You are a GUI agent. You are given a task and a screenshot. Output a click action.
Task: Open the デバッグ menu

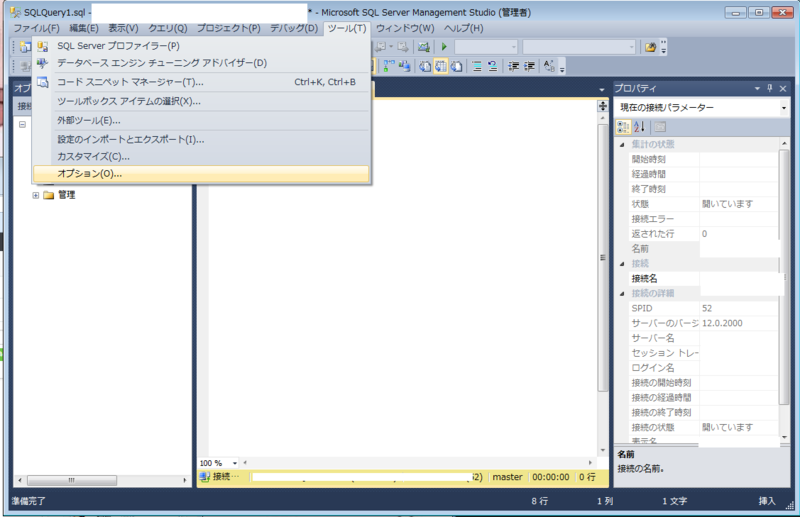294,28
